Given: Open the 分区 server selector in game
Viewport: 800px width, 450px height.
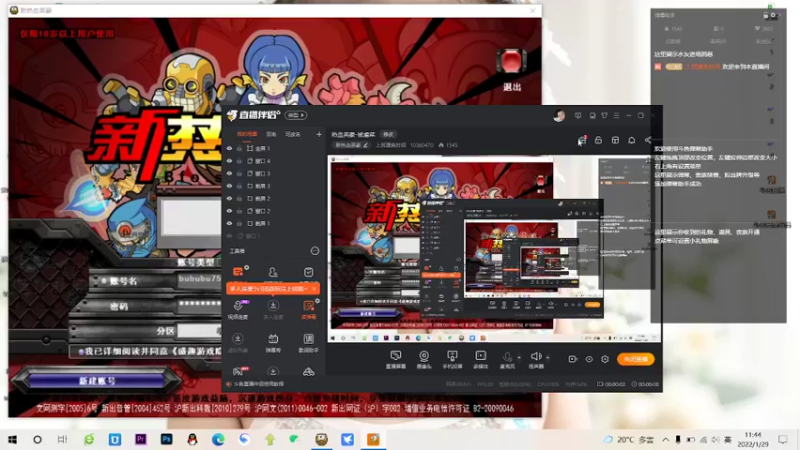Looking at the screenshot, I should [200, 331].
